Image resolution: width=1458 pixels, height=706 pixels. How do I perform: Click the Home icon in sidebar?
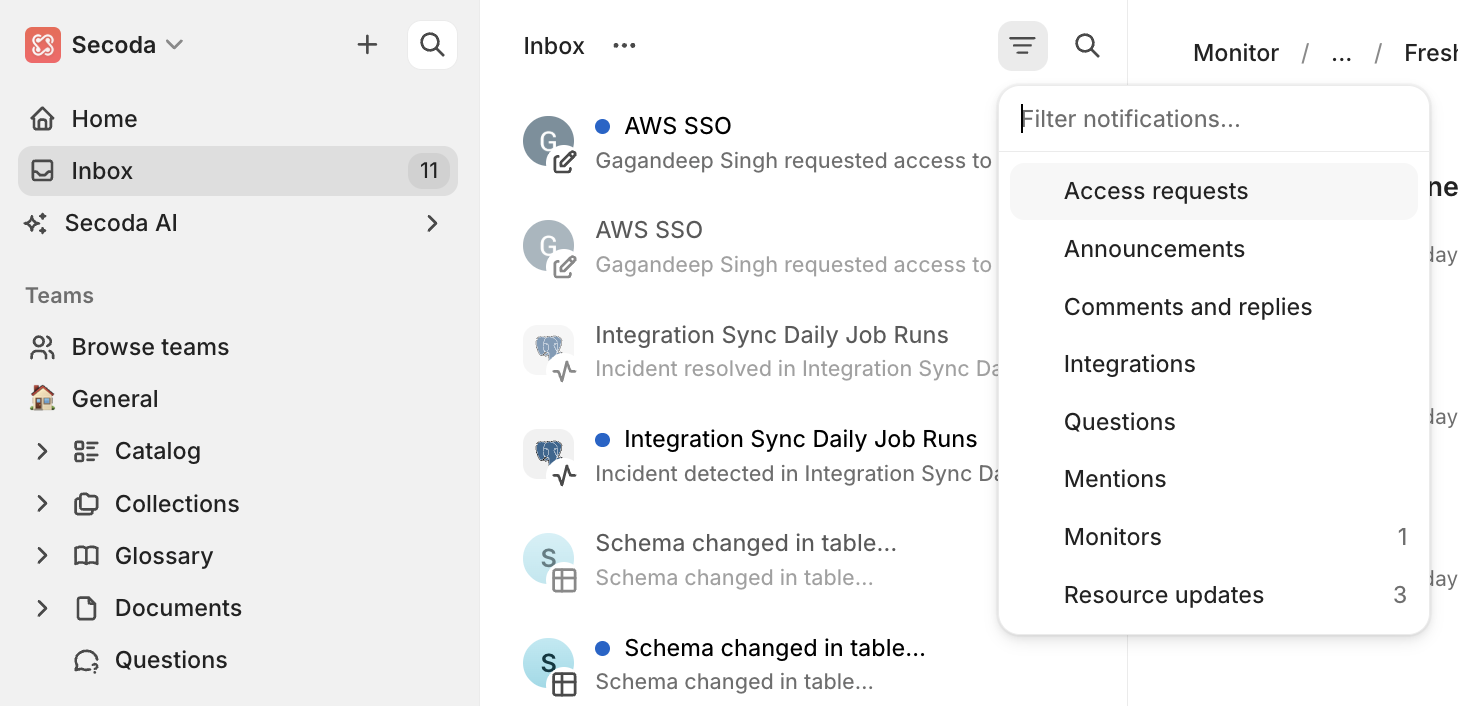click(42, 119)
